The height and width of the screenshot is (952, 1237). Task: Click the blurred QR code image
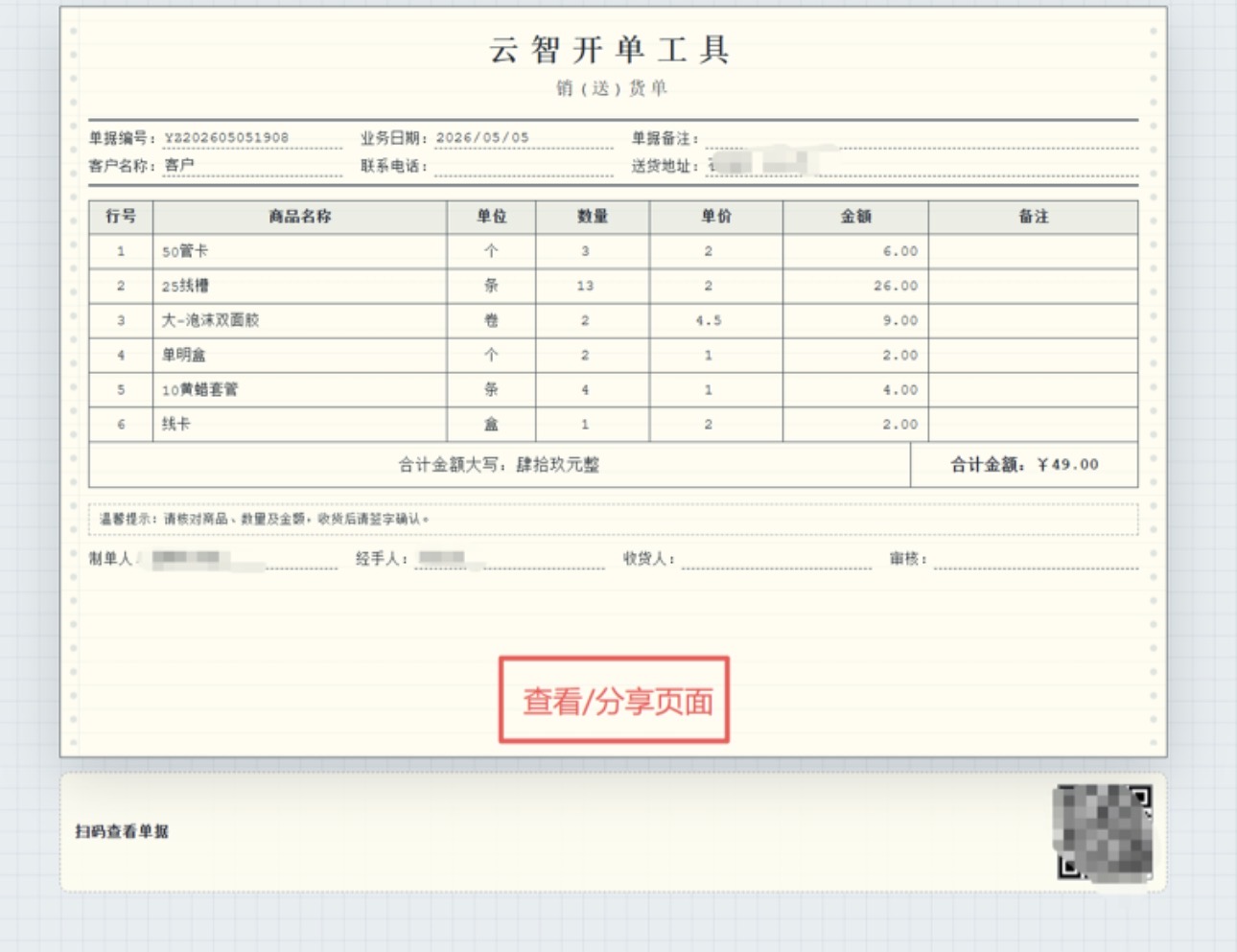(x=1103, y=832)
